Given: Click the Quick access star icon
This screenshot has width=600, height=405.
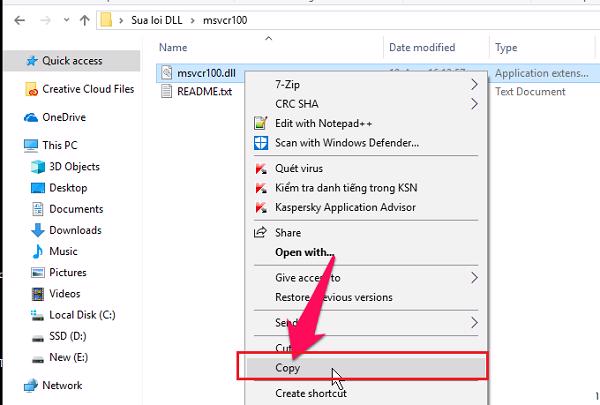Looking at the screenshot, I should point(30,61).
